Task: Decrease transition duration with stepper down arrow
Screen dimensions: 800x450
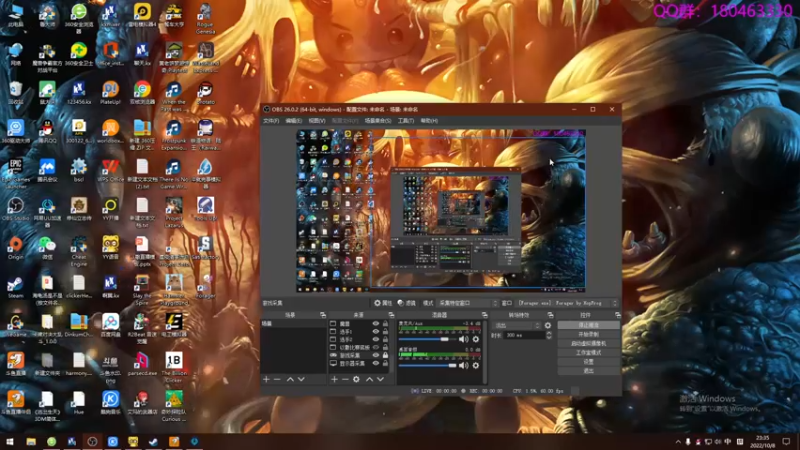Action: pos(549,337)
